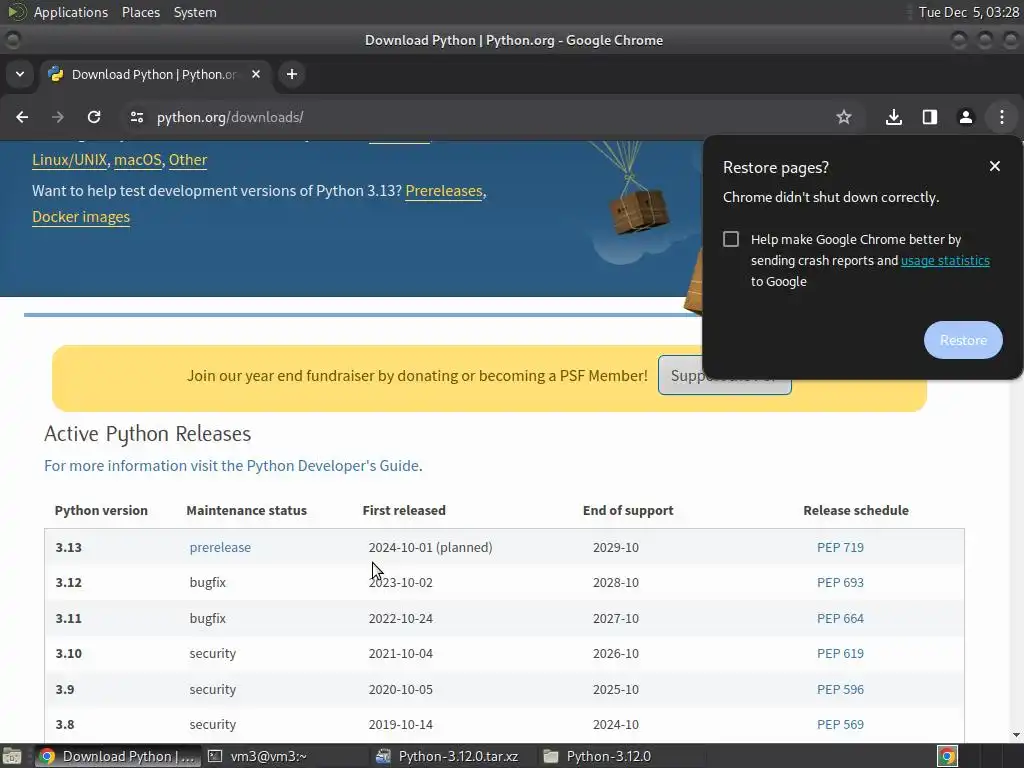Open the Python Developer's Guide link

[232, 466]
